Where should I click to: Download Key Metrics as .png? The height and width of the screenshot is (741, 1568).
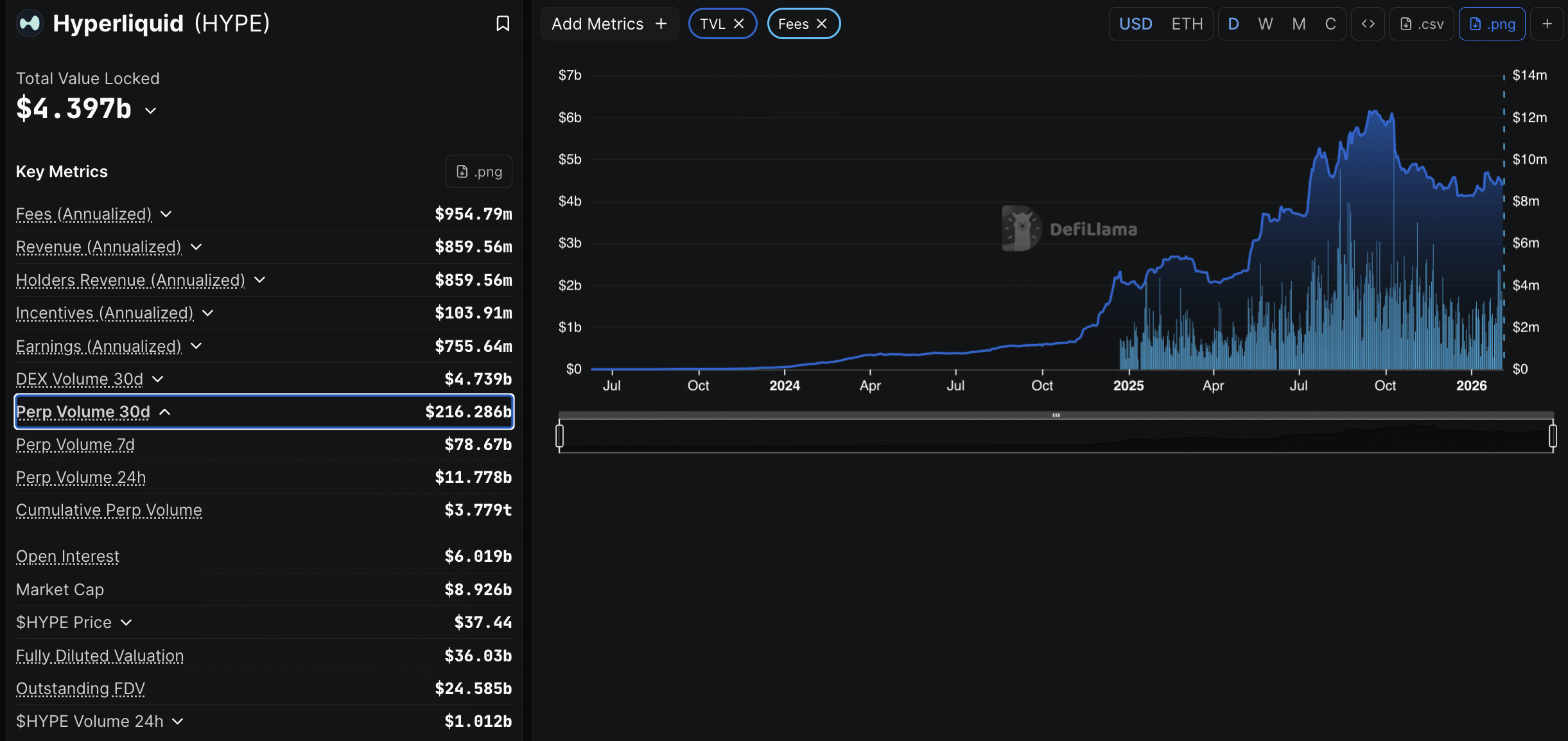tap(479, 171)
